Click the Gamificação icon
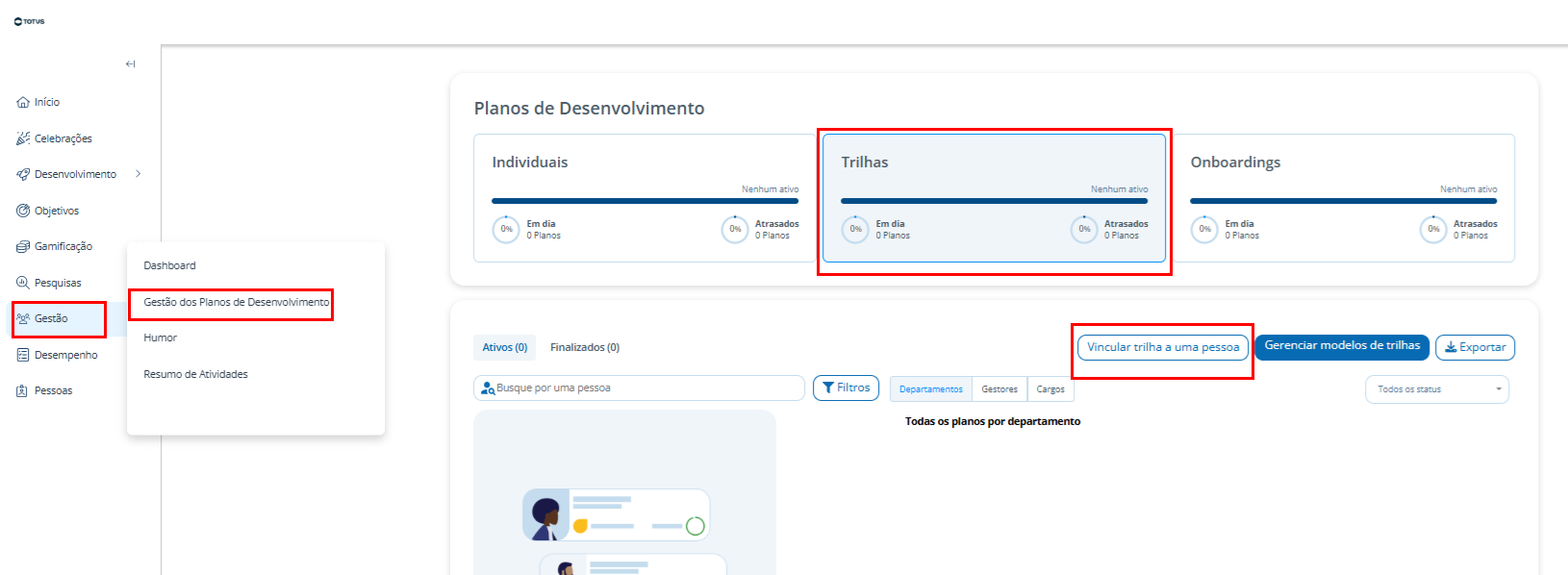Image resolution: width=1568 pixels, height=575 pixels. coord(23,246)
